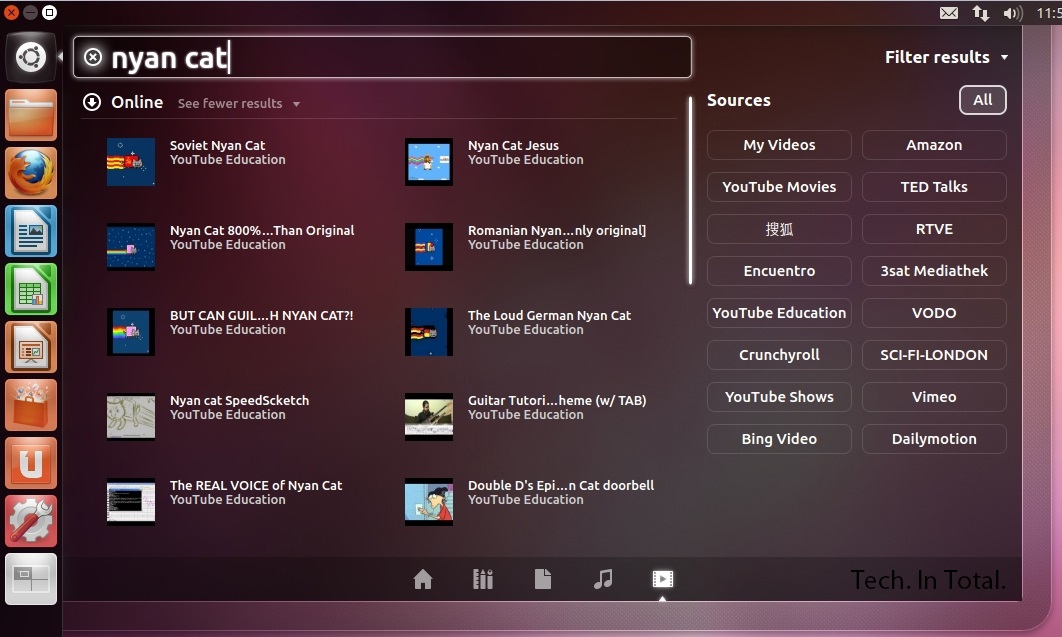Viewport: 1062px width, 637px height.
Task: Enable the Vimeo source filter
Action: 933,397
